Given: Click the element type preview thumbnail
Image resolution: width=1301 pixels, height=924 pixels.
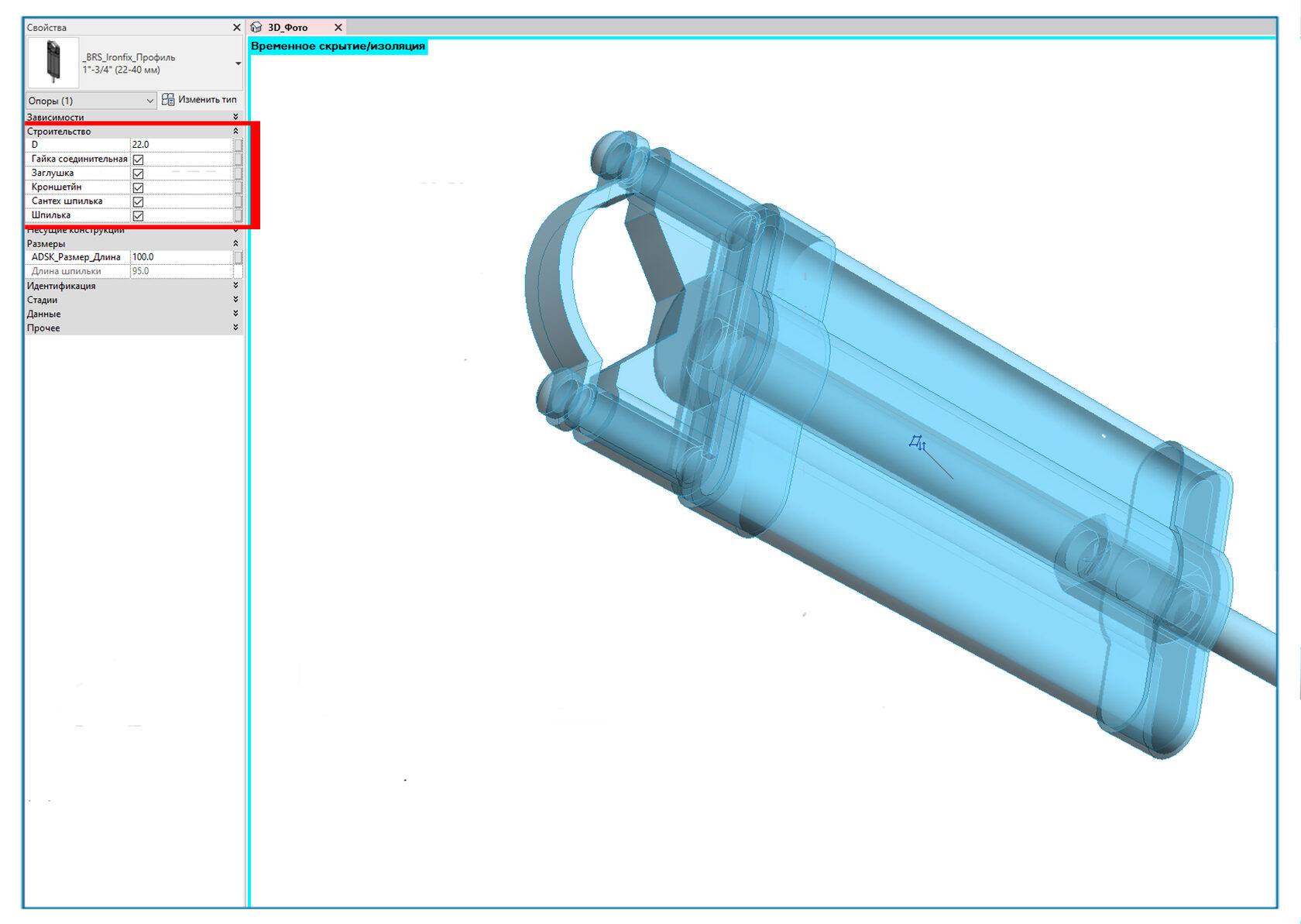Looking at the screenshot, I should pyautogui.click(x=53, y=62).
